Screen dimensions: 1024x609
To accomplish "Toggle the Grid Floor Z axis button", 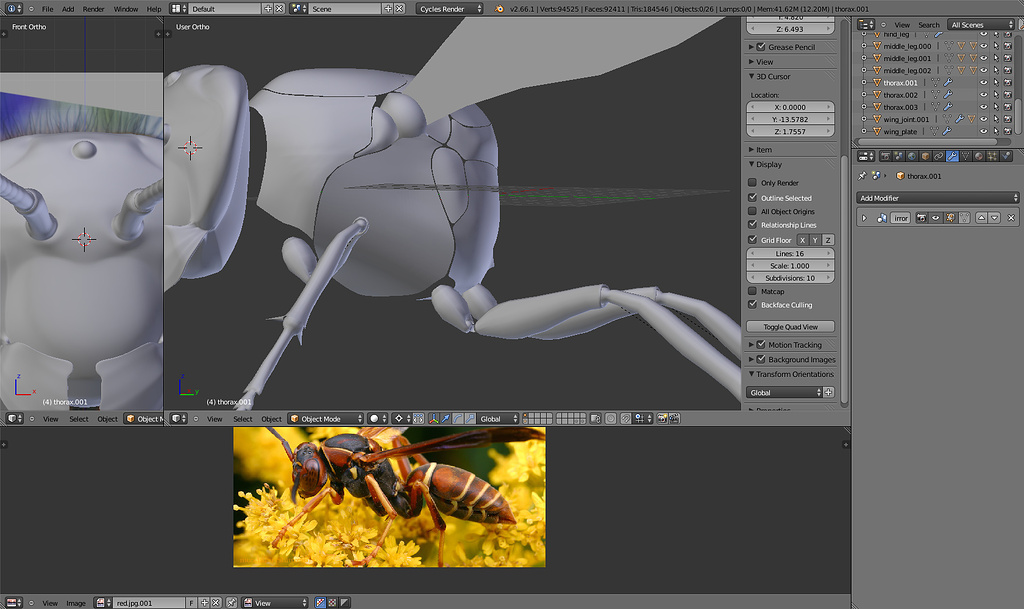I will [x=827, y=240].
